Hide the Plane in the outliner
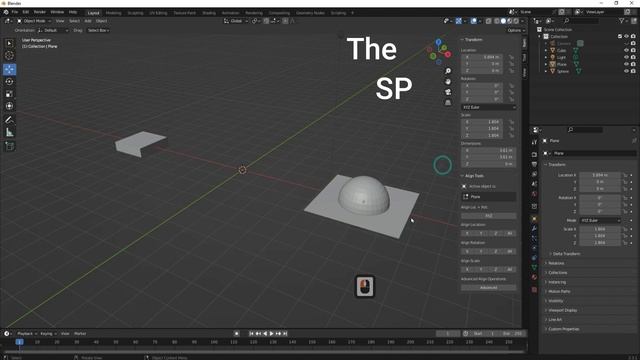The width and height of the screenshot is (640, 360). (x=626, y=64)
